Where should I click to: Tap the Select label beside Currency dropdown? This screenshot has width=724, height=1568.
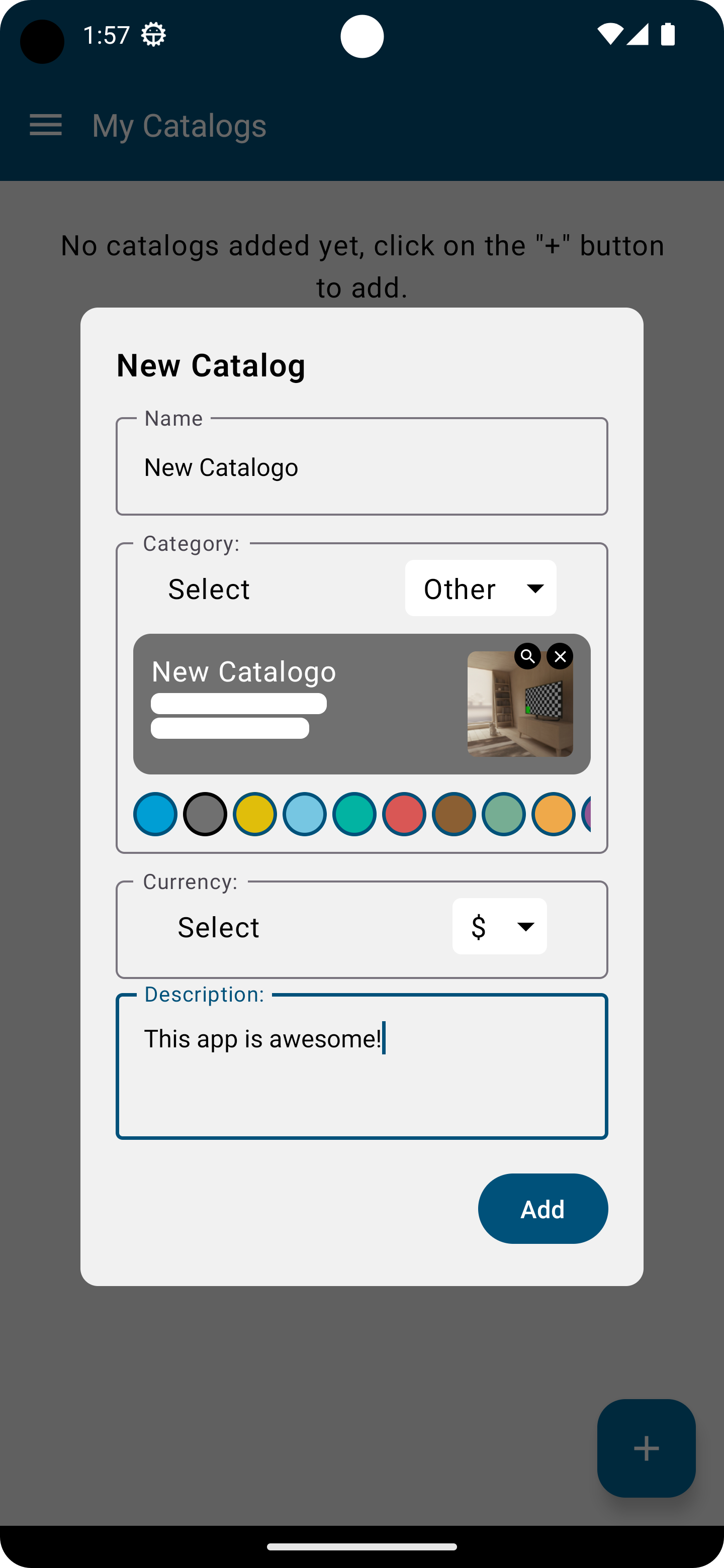pos(219,928)
